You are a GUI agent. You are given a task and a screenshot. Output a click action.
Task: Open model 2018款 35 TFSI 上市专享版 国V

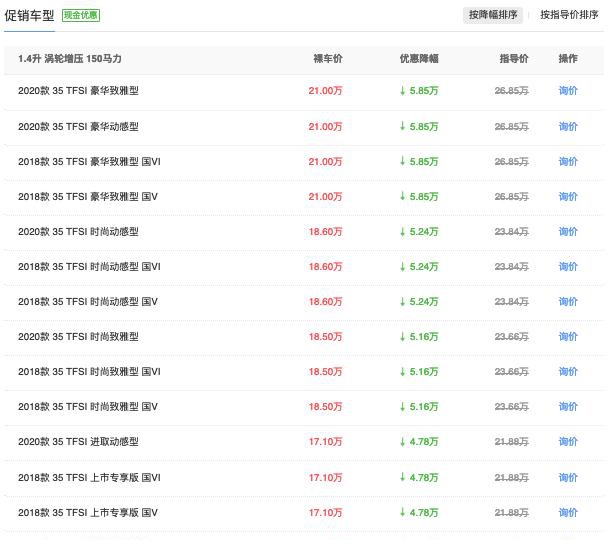coord(88,512)
